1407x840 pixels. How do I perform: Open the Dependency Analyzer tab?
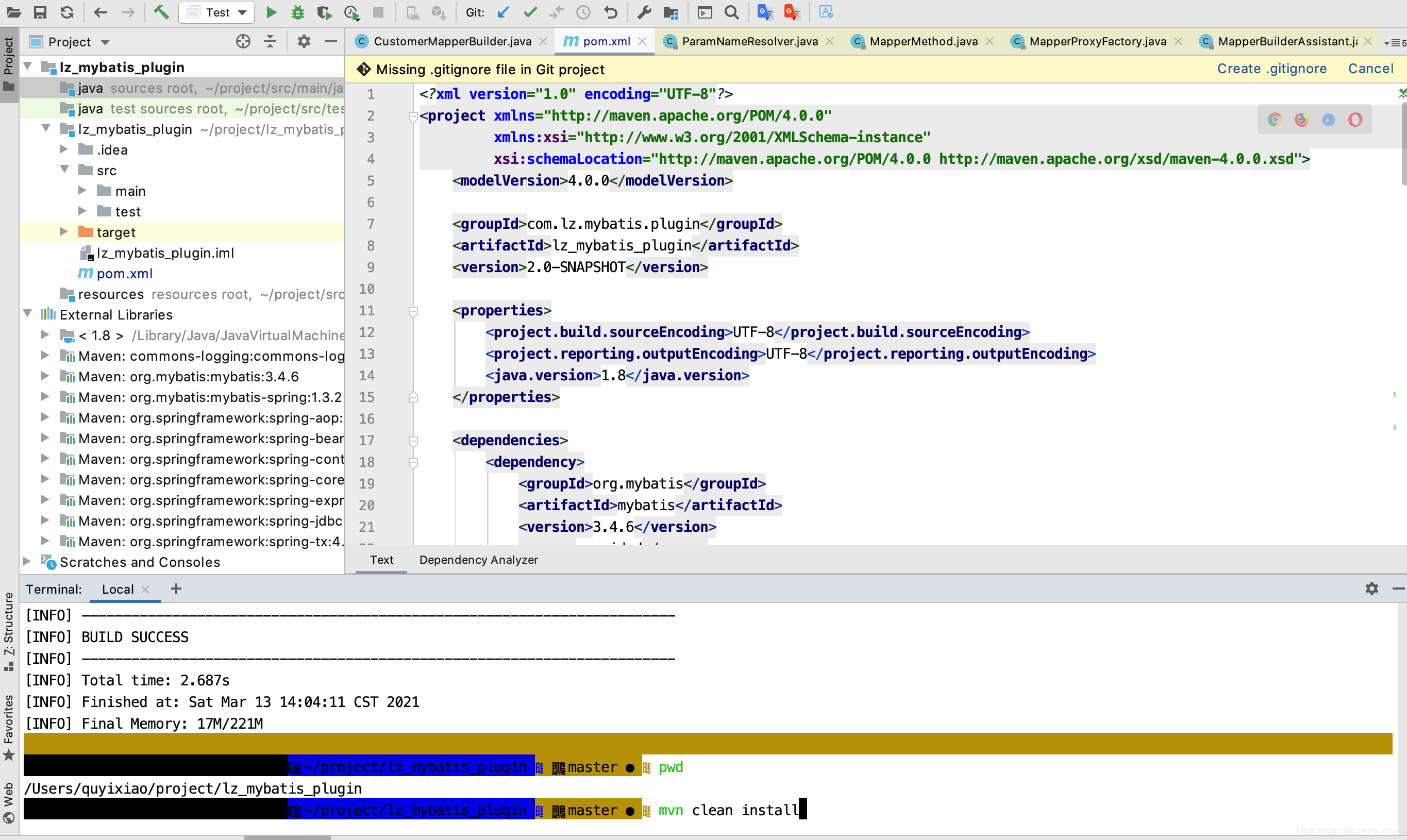coord(479,559)
